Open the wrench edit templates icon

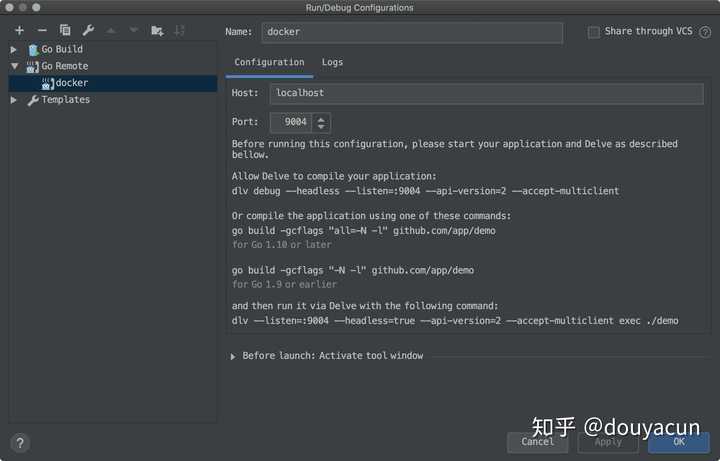coord(88,31)
